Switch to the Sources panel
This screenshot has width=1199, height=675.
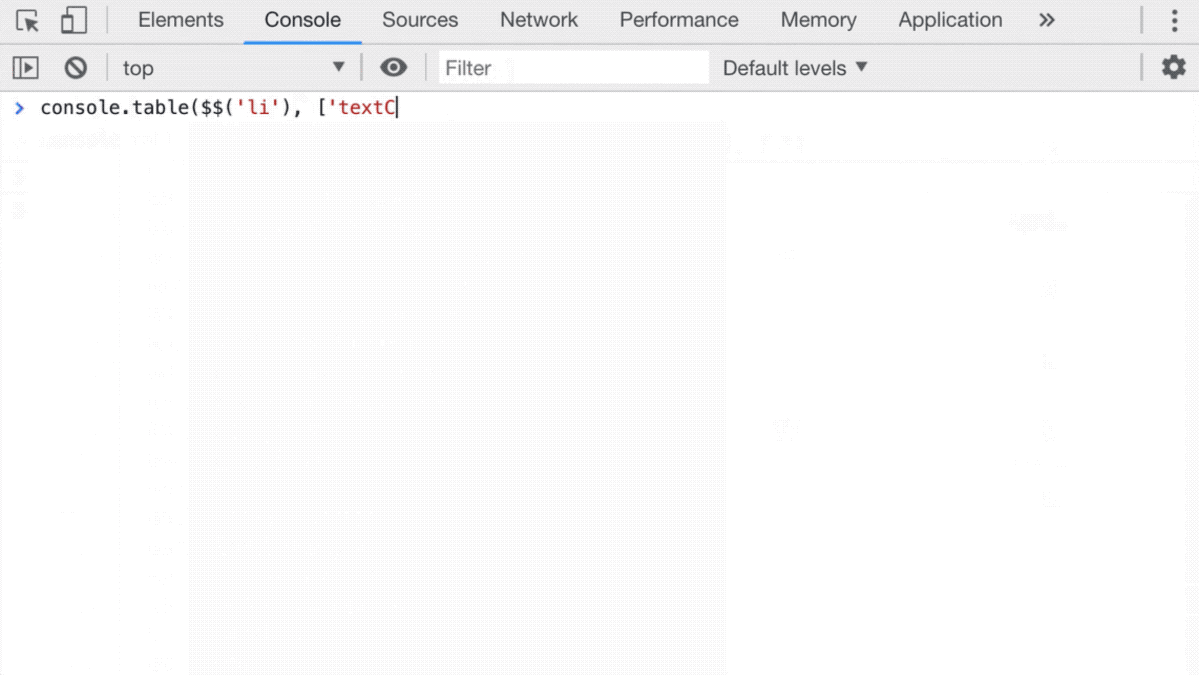[x=419, y=20]
